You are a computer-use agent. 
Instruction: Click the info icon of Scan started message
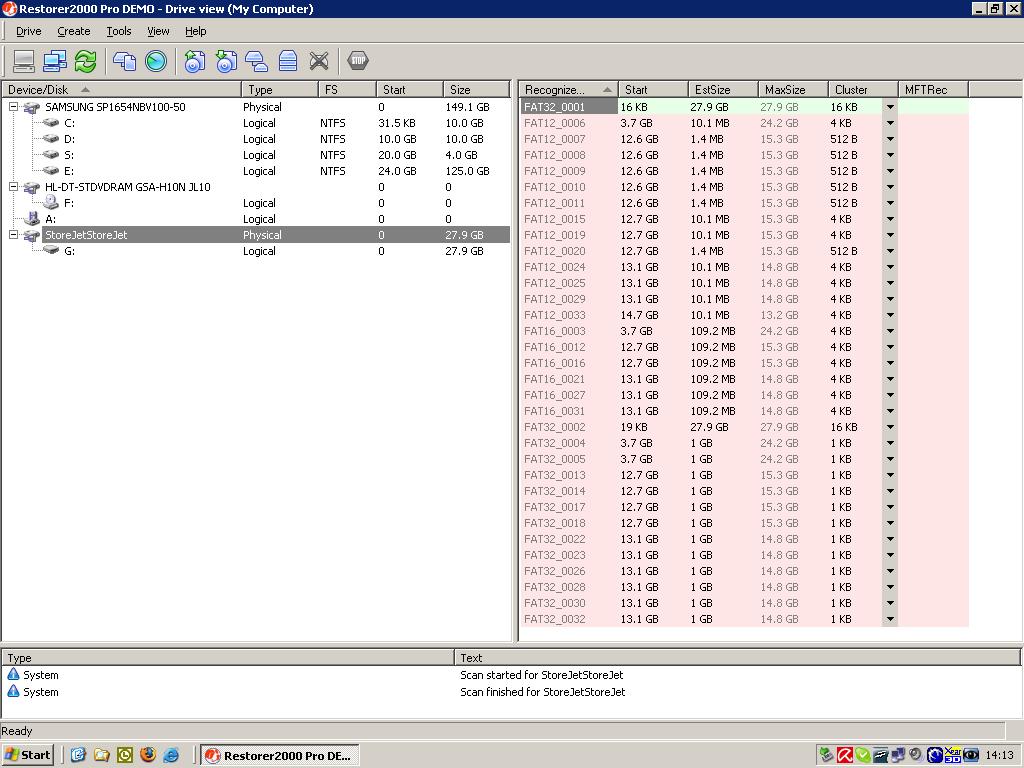(x=13, y=675)
